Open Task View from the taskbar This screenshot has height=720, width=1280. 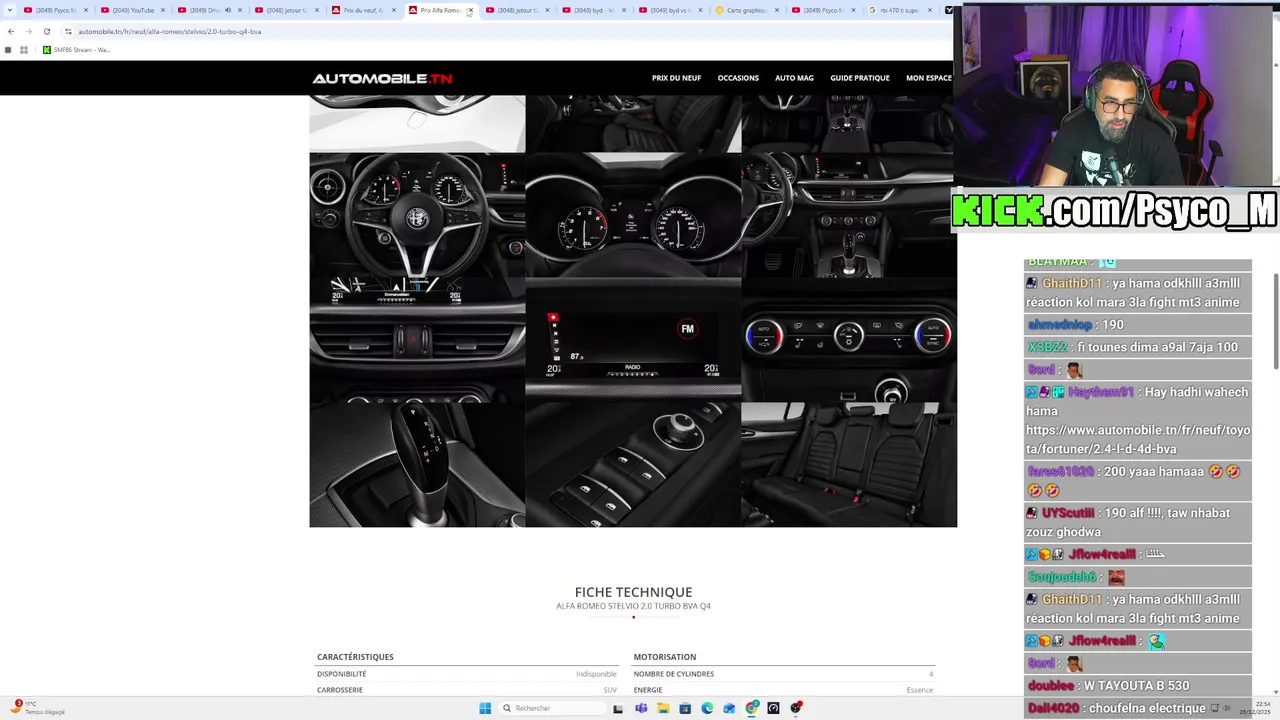pos(618,708)
